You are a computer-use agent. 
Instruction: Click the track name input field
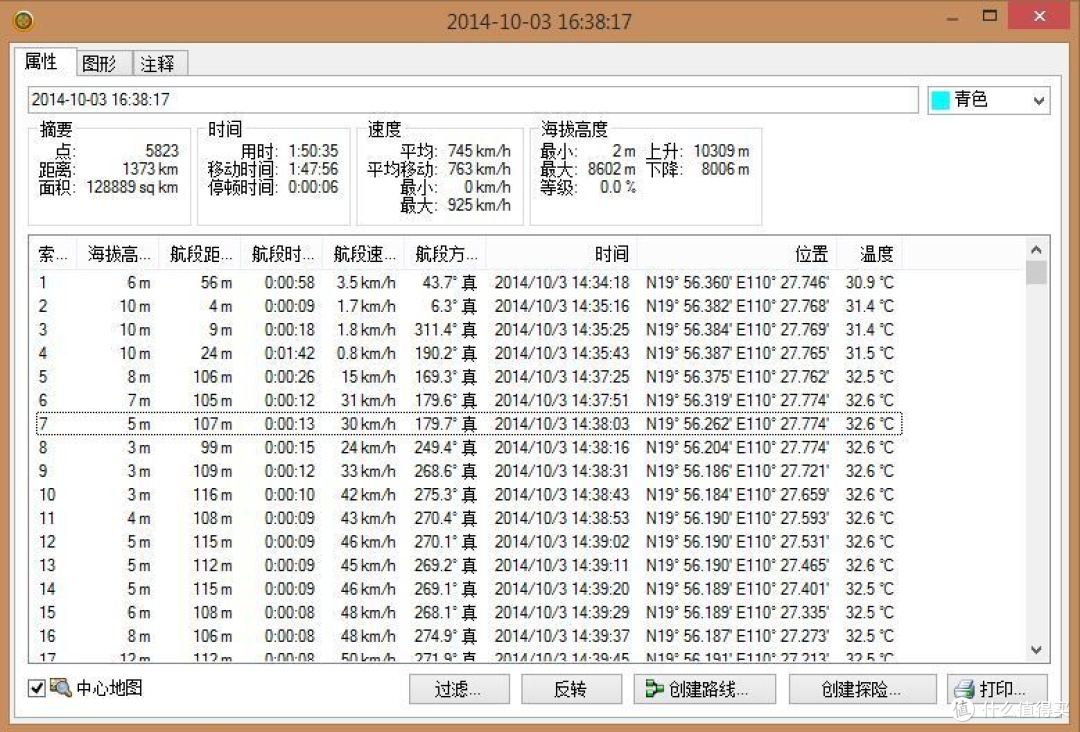(x=472, y=100)
